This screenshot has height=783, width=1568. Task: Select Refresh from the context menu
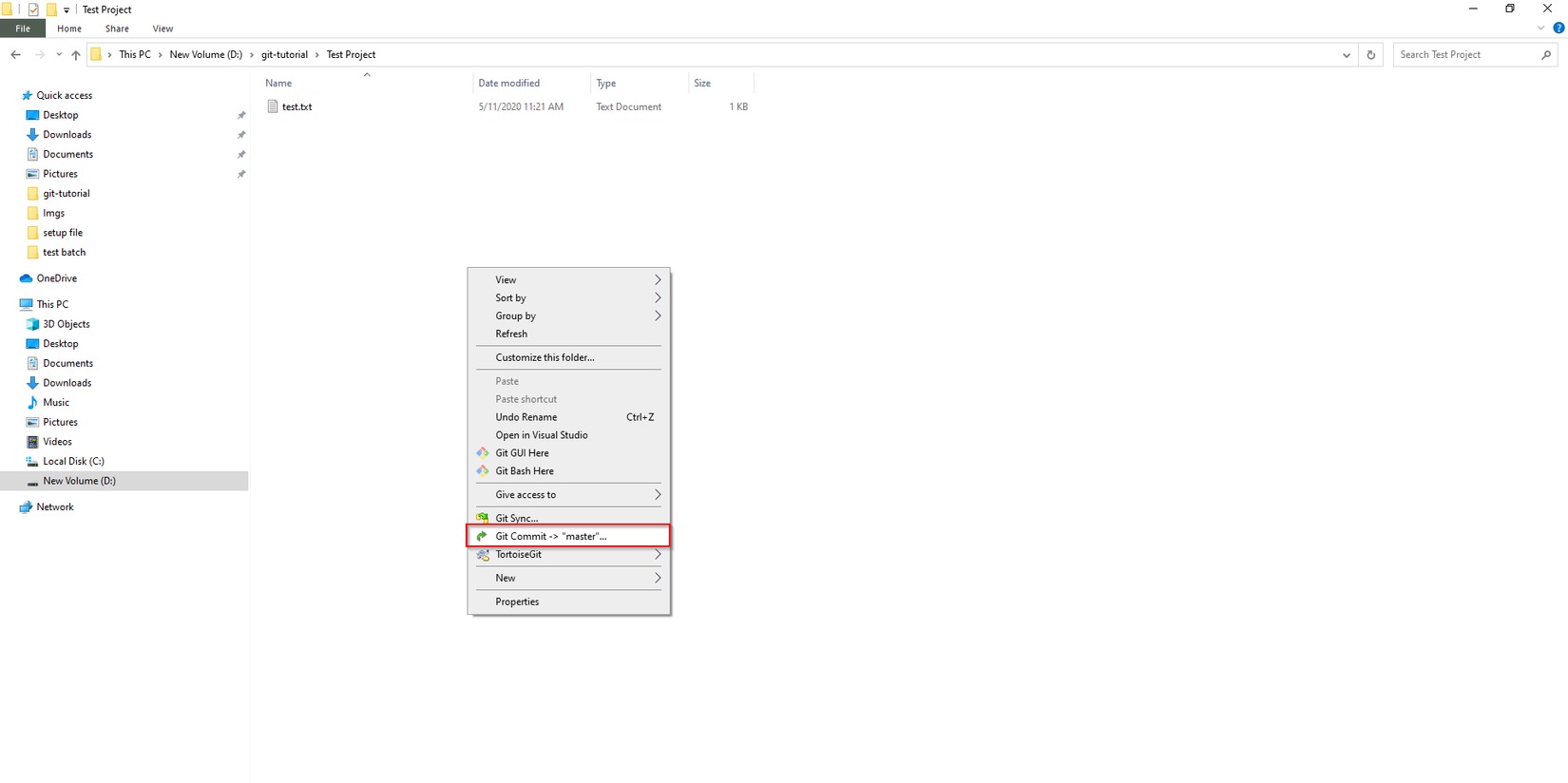(568, 334)
